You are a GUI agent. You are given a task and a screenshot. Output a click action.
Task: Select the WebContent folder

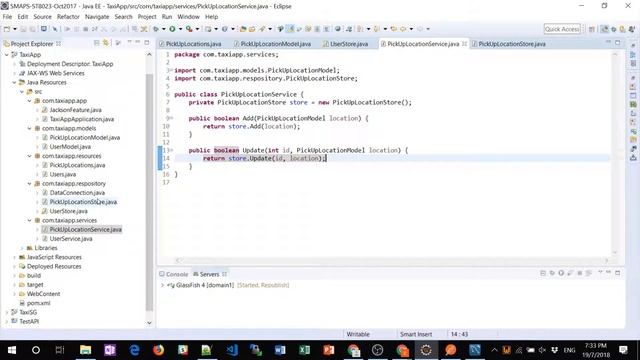coord(43,294)
